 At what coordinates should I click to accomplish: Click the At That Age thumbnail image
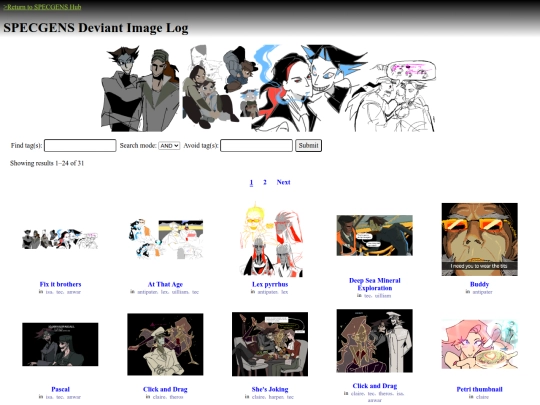point(165,239)
